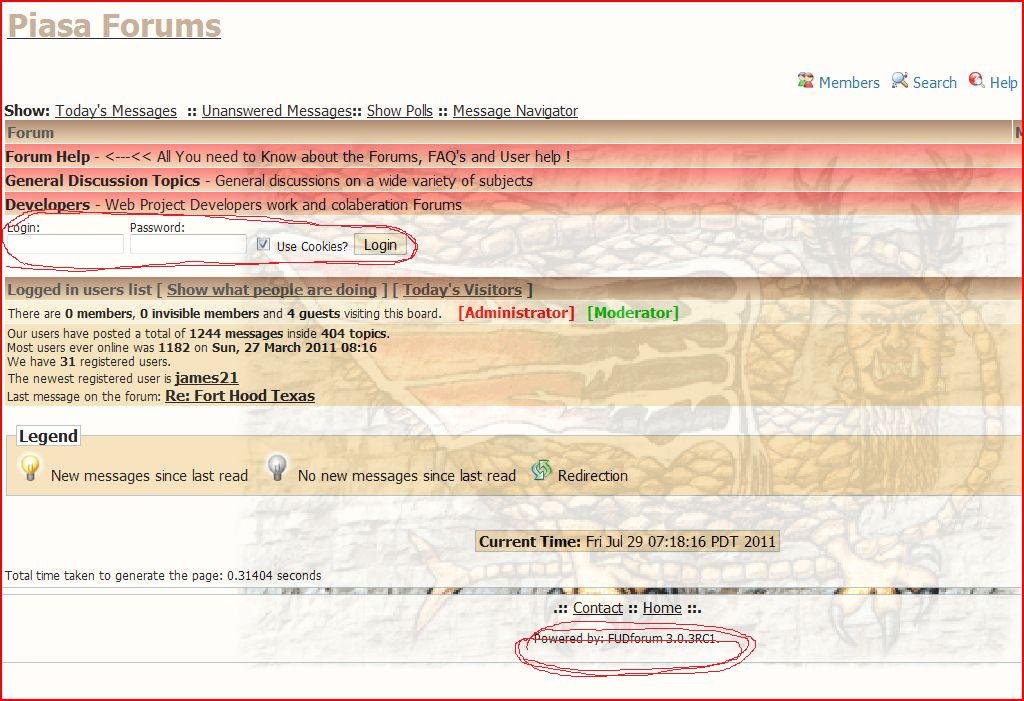Click the green [Moderator] label
Screen dimensions: 1024x701
(x=633, y=313)
